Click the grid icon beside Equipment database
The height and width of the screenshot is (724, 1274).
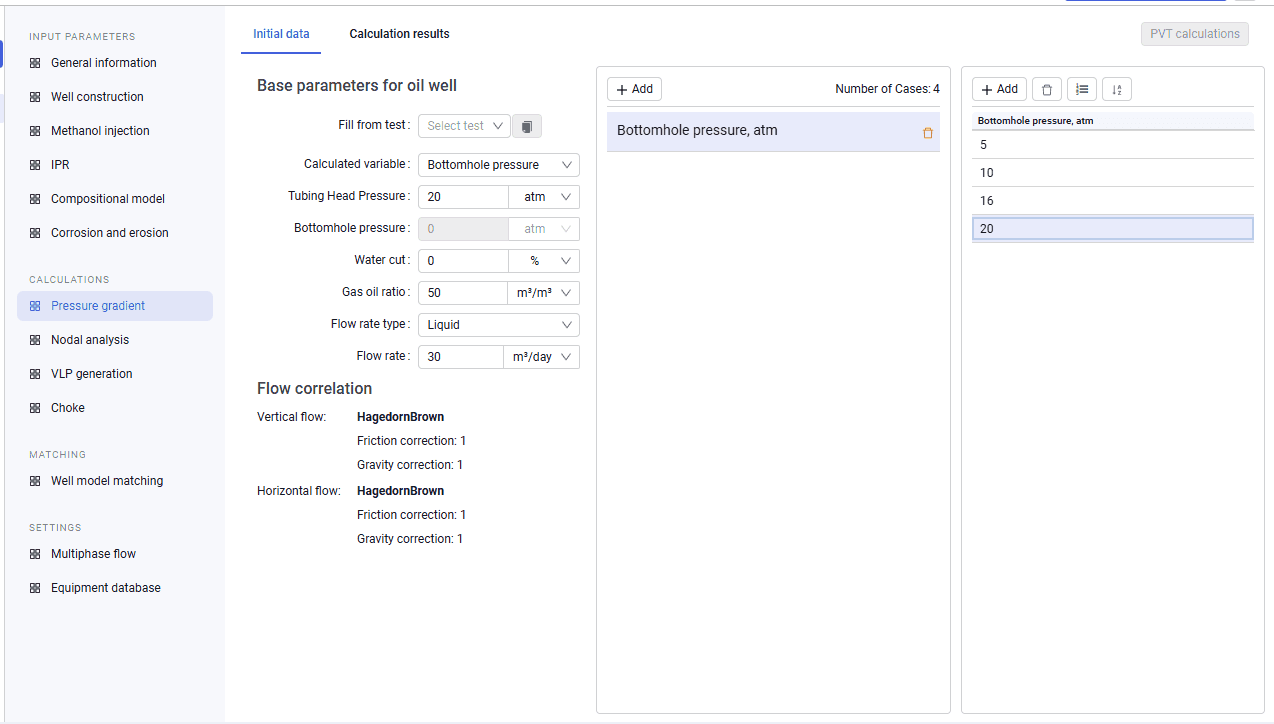click(35, 588)
